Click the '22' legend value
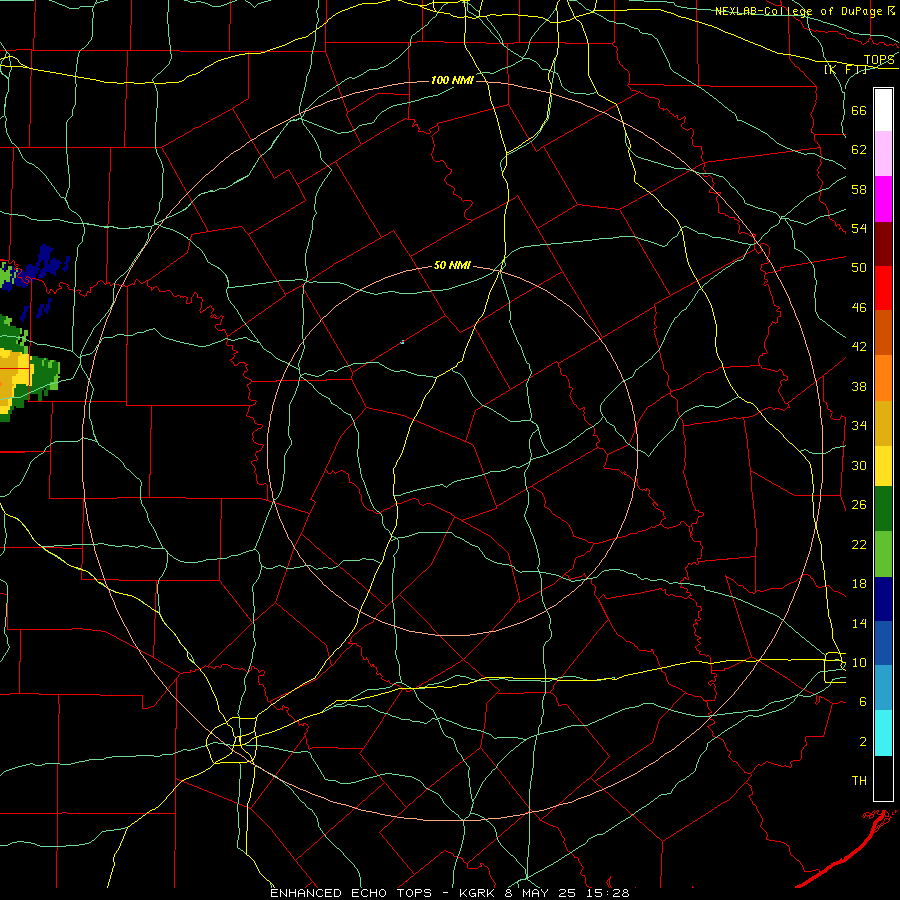The image size is (900, 900). coord(859,544)
